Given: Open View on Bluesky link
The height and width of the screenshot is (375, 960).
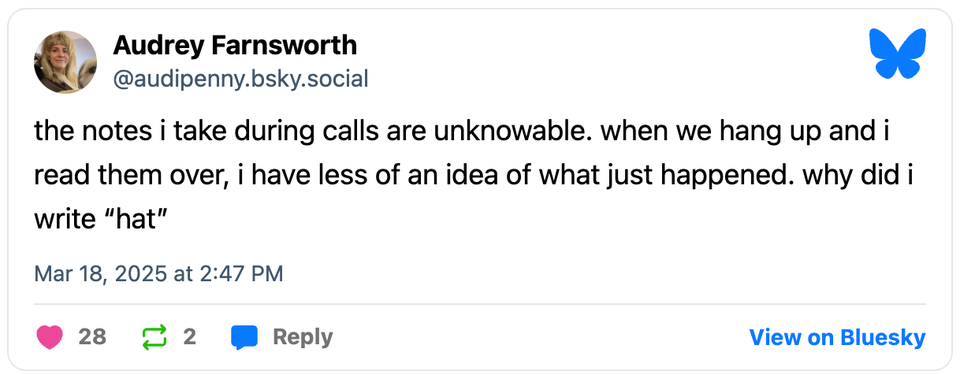Looking at the screenshot, I should (x=838, y=337).
